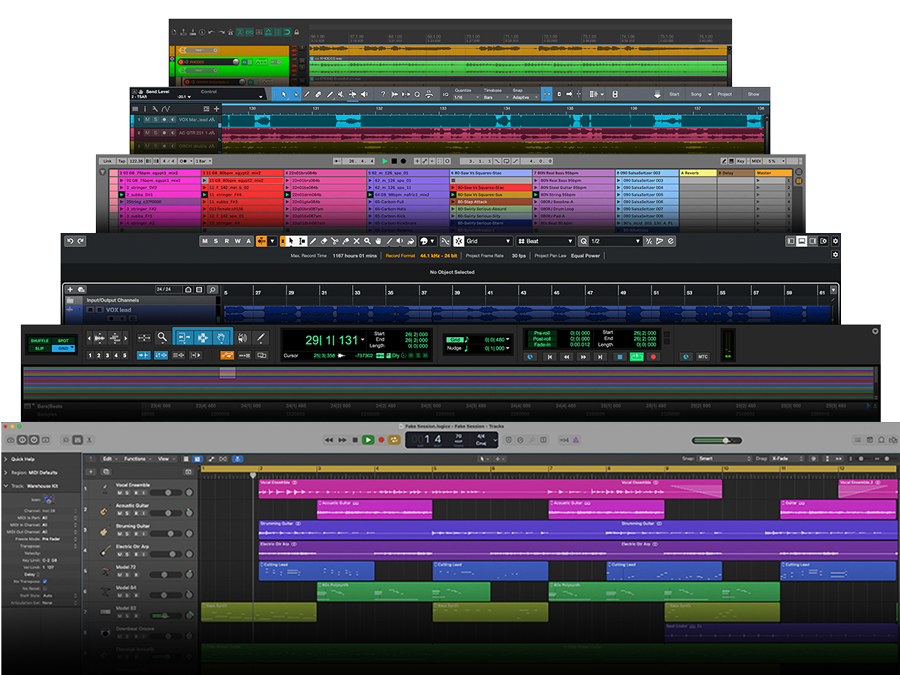Toggle SLIP edit mode

[38, 349]
